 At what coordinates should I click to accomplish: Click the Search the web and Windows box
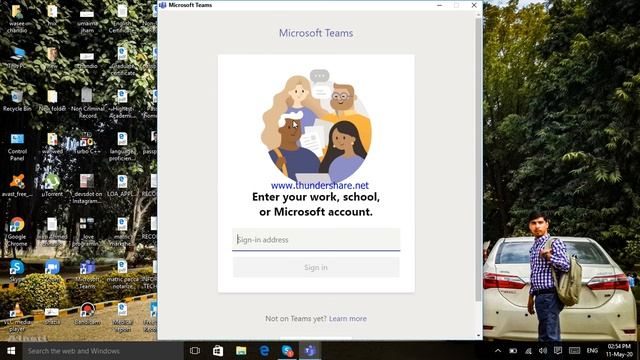point(103,351)
